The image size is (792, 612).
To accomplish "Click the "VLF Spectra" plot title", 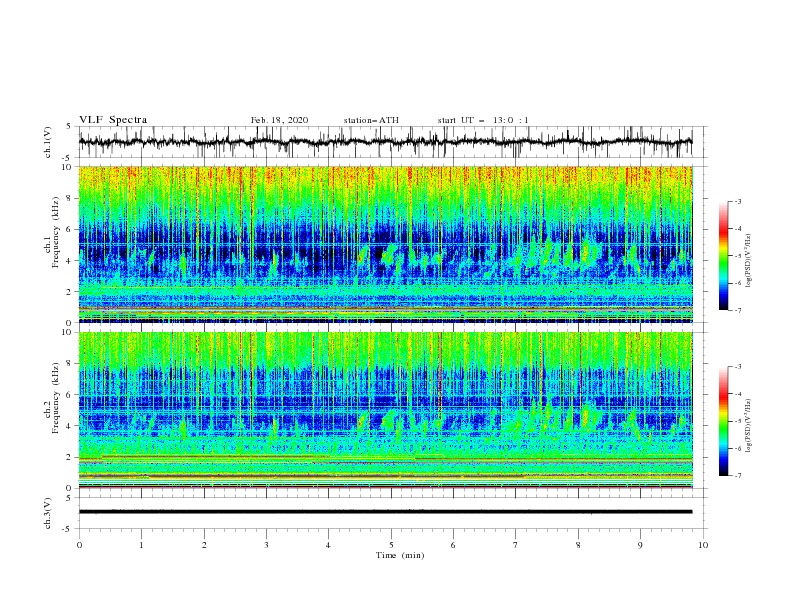I will (113, 120).
